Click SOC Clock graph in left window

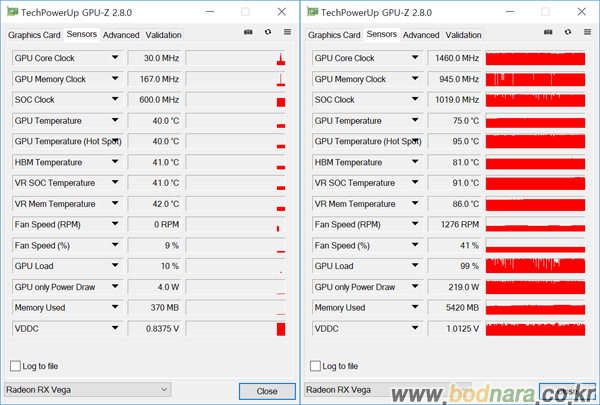click(x=235, y=100)
